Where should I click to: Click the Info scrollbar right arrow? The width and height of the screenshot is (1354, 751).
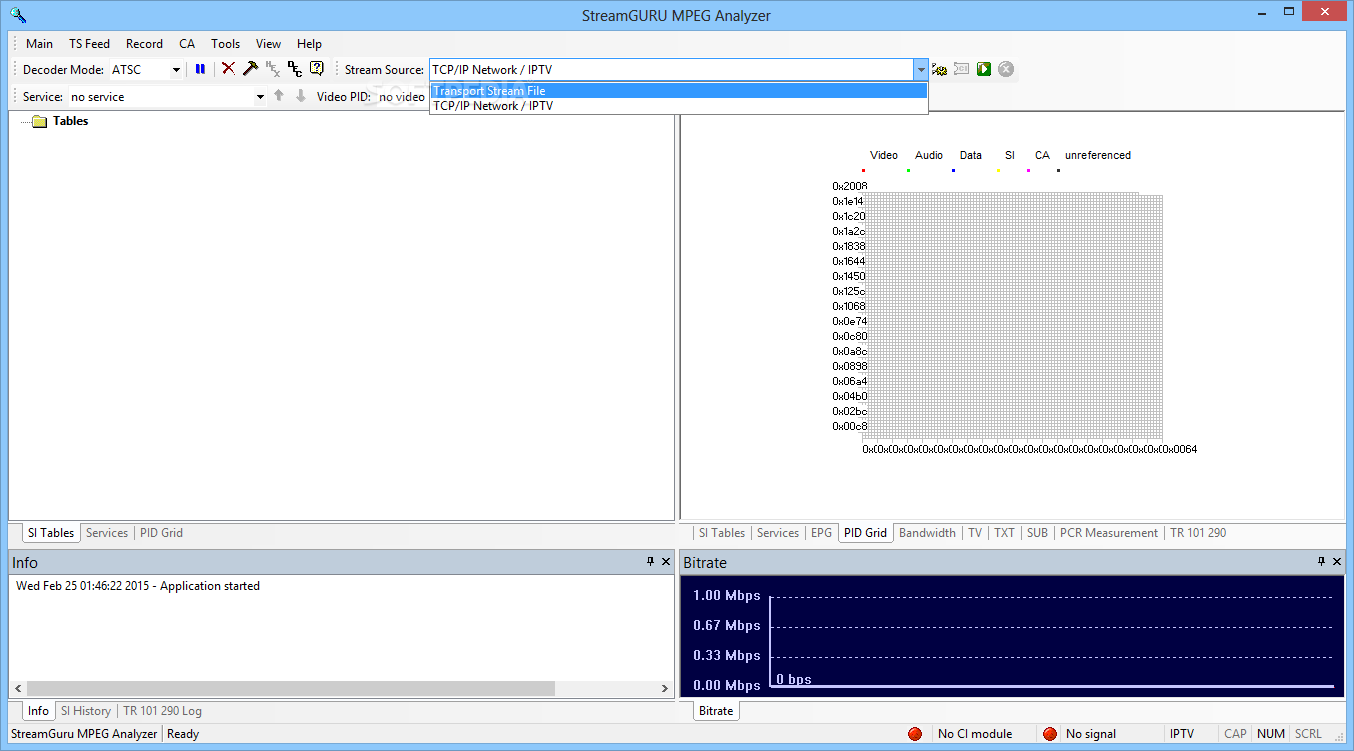666,689
